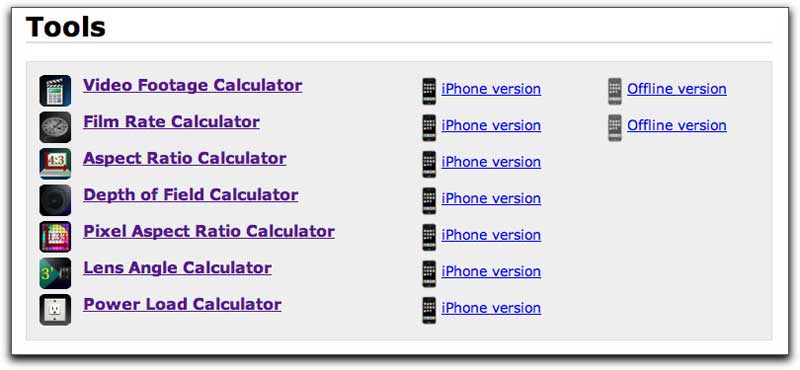Open Offline version of Film Rate Calculator

(x=677, y=126)
